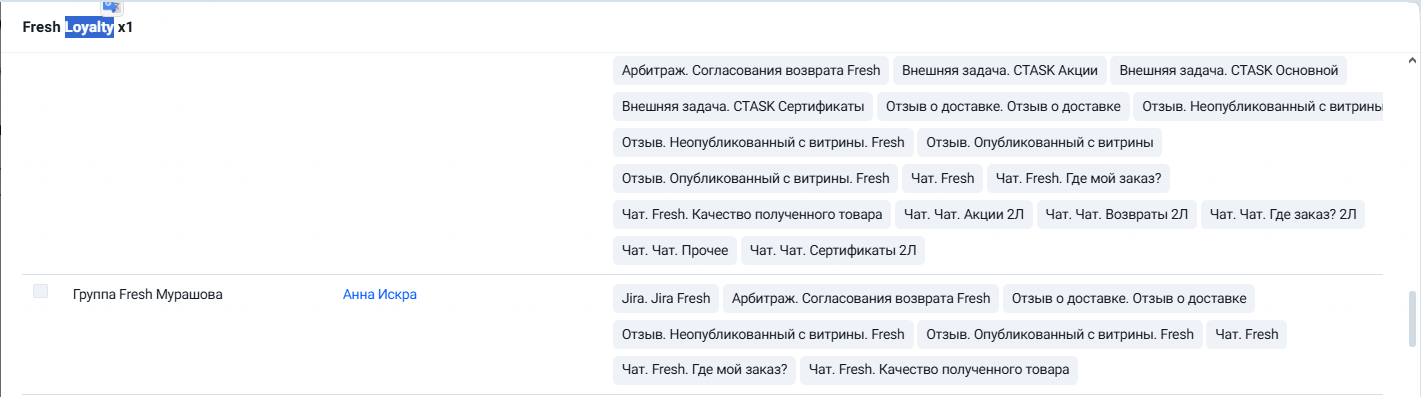Viewport: 1421px width, 397px height.
Task: Click the highlighted Loyalty word in the title
Action: tap(90, 28)
